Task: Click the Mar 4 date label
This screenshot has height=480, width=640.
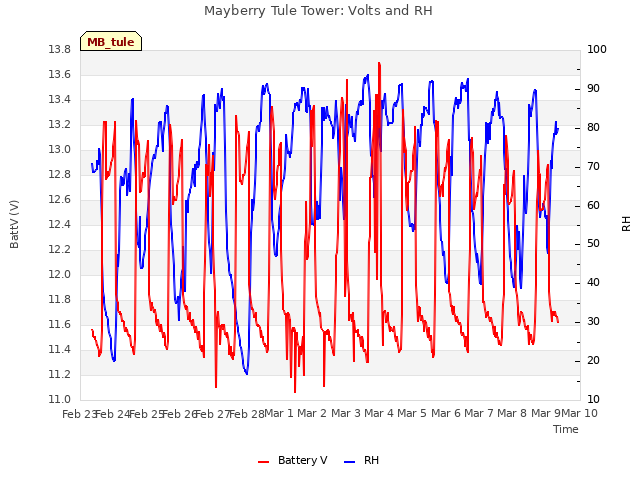Action: pos(379,413)
